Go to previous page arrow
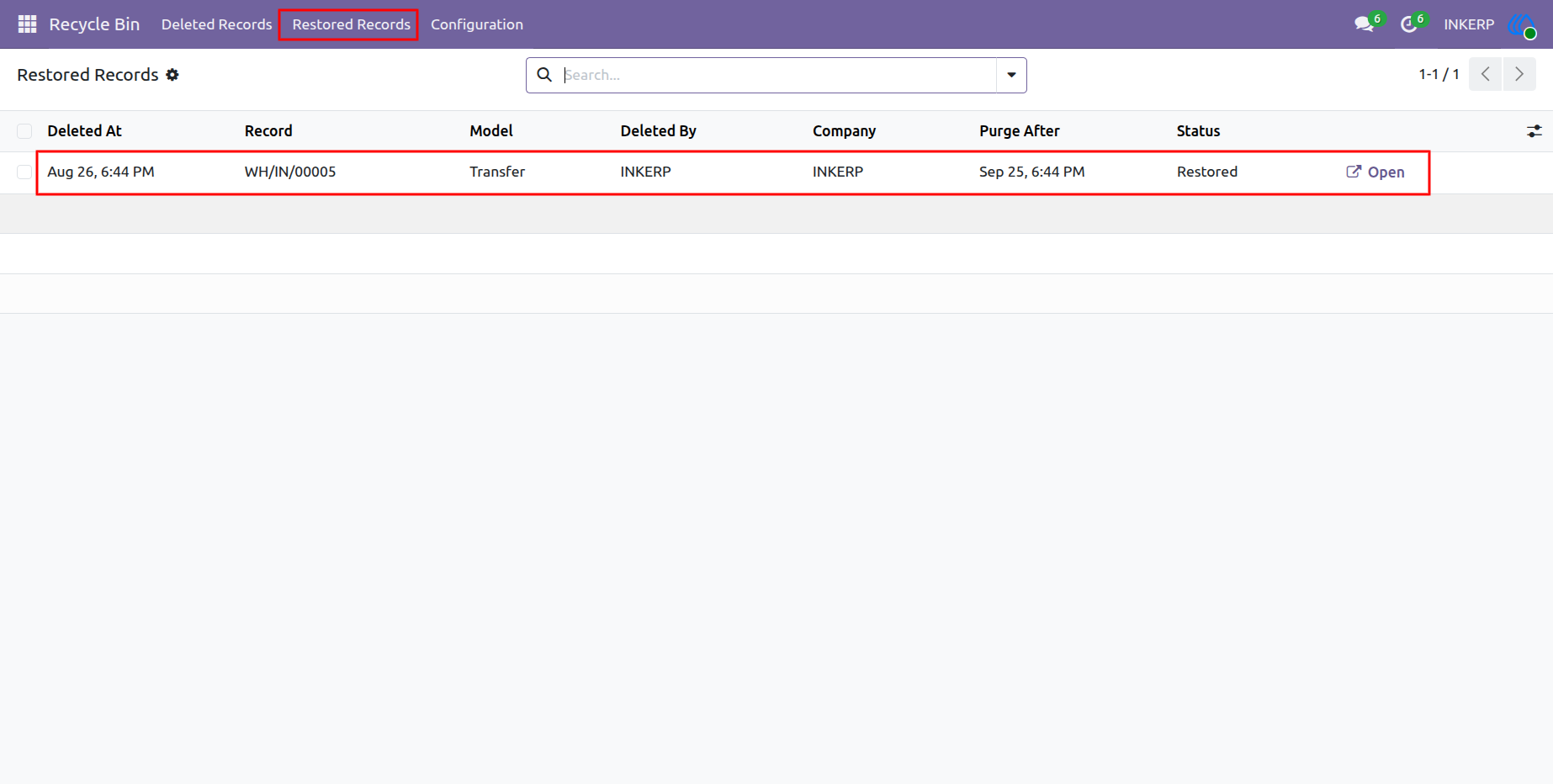Image resolution: width=1553 pixels, height=784 pixels. tap(1486, 74)
